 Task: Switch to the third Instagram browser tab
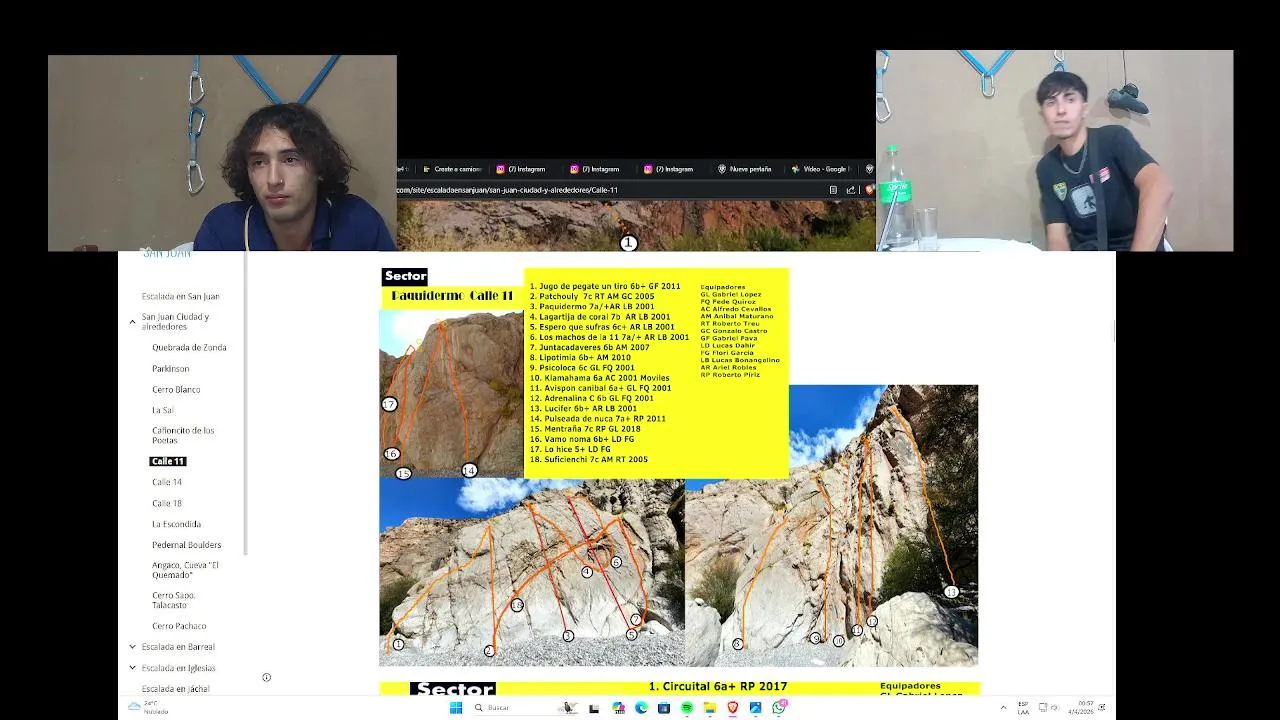coord(671,169)
